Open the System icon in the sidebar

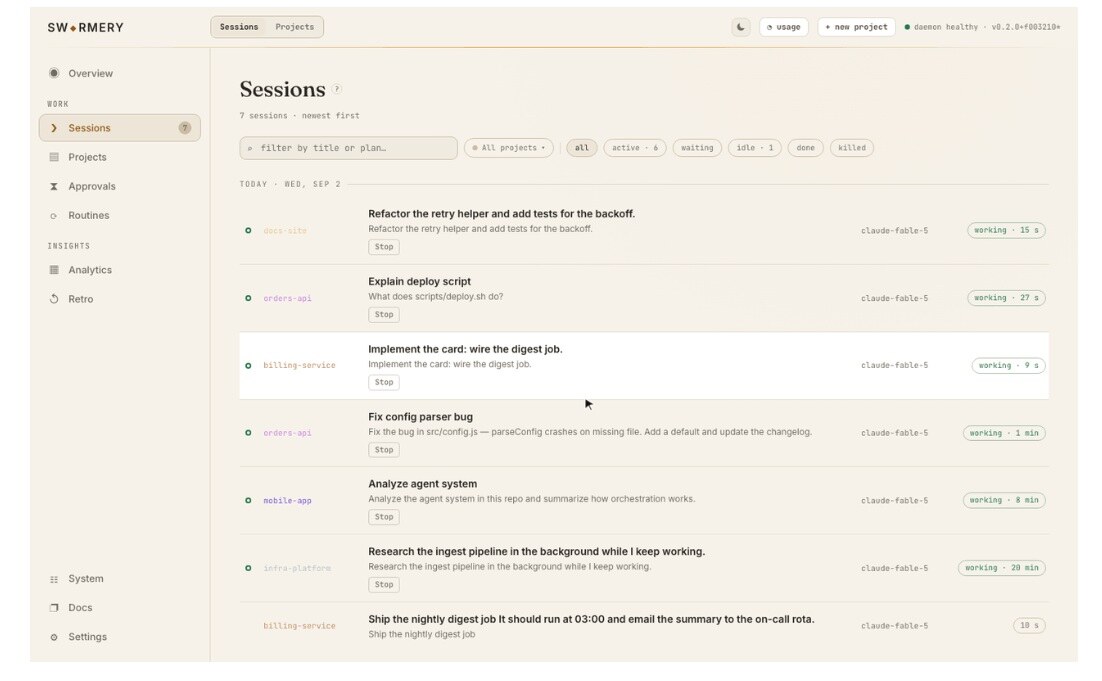click(x=54, y=579)
